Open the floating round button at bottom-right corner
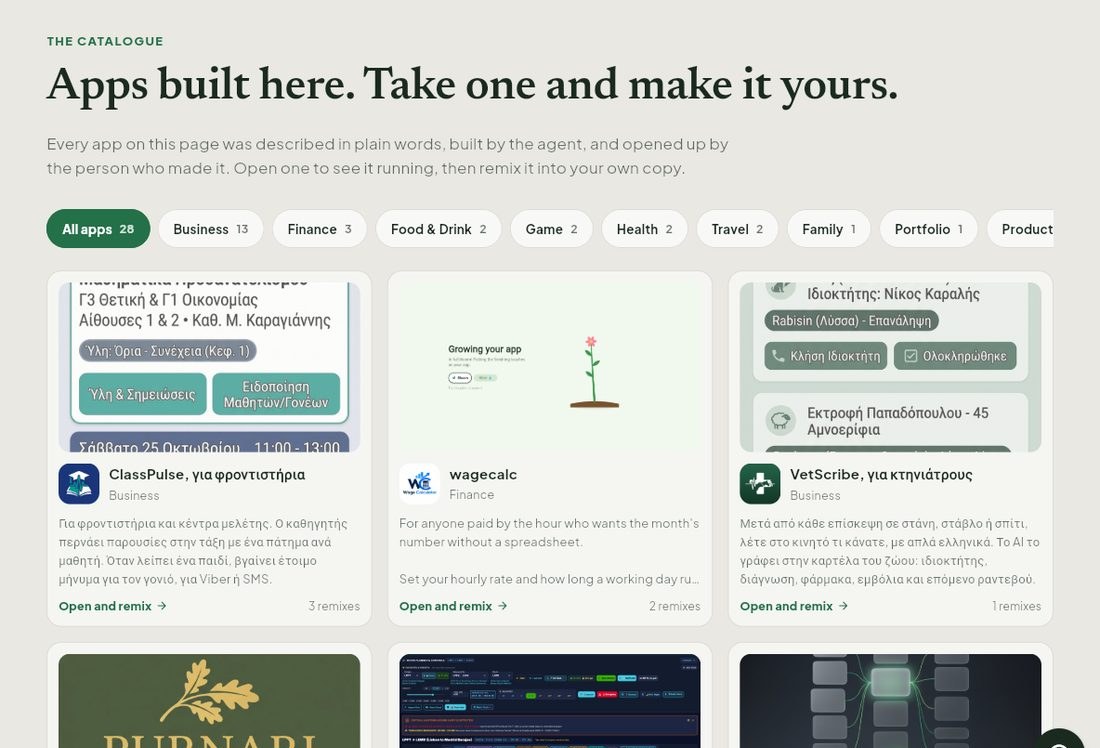Viewport: 1100px width, 748px height. click(x=1059, y=740)
